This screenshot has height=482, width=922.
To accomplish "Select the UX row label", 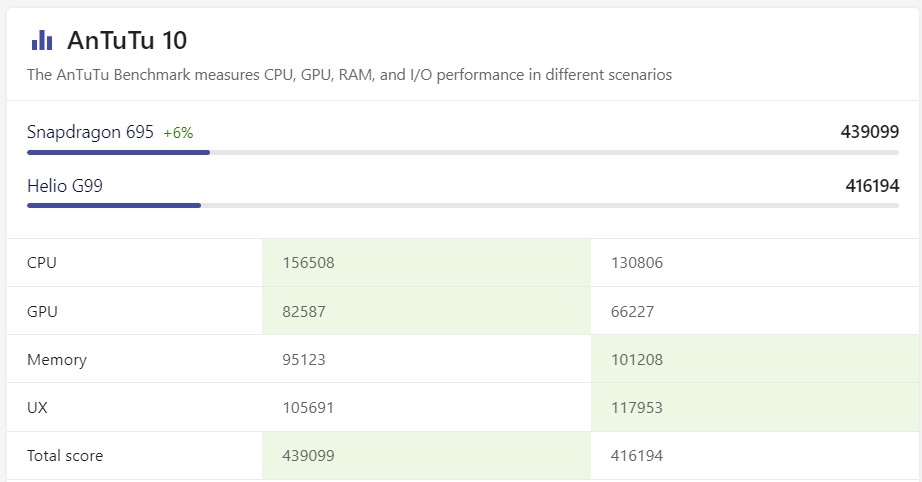I will 37,407.
